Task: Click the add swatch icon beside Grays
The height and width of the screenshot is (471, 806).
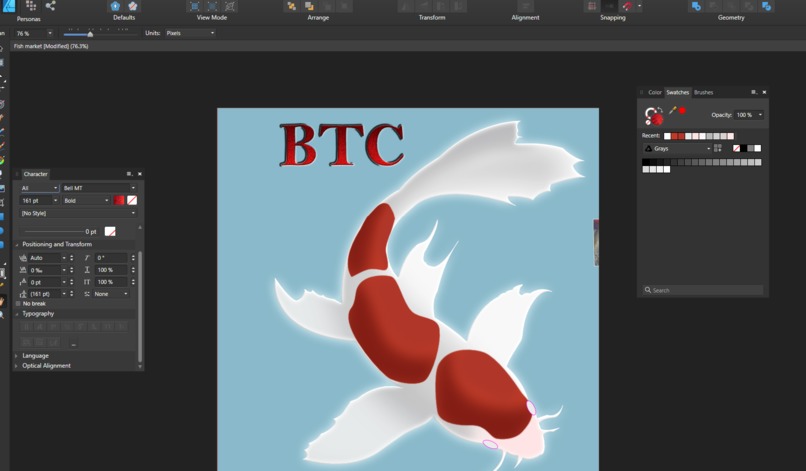Action: tap(718, 149)
